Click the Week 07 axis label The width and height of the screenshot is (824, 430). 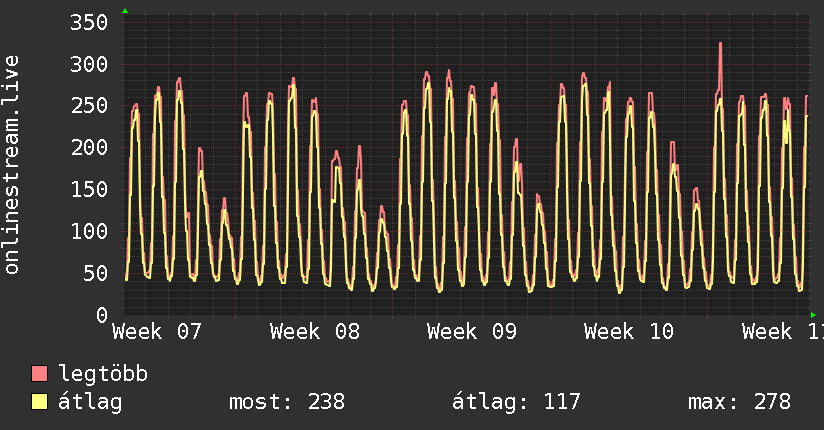pyautogui.click(x=157, y=331)
